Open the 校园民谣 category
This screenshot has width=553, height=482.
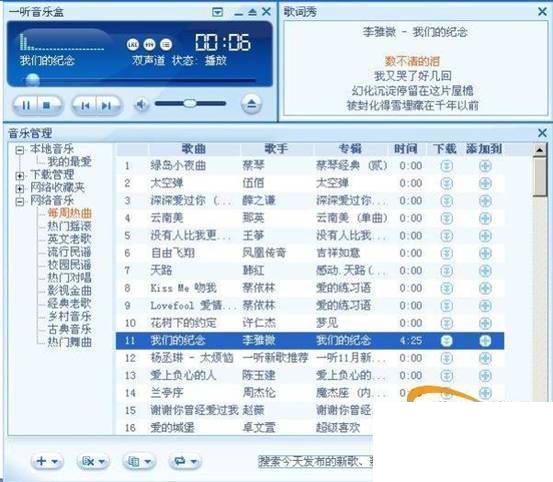69,265
